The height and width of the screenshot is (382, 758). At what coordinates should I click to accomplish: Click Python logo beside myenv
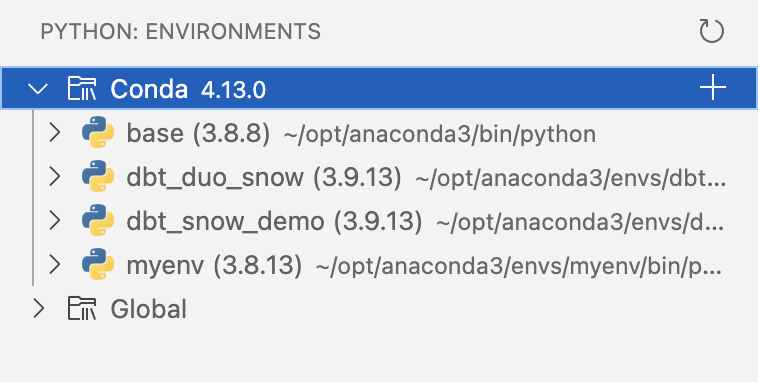pos(98,264)
